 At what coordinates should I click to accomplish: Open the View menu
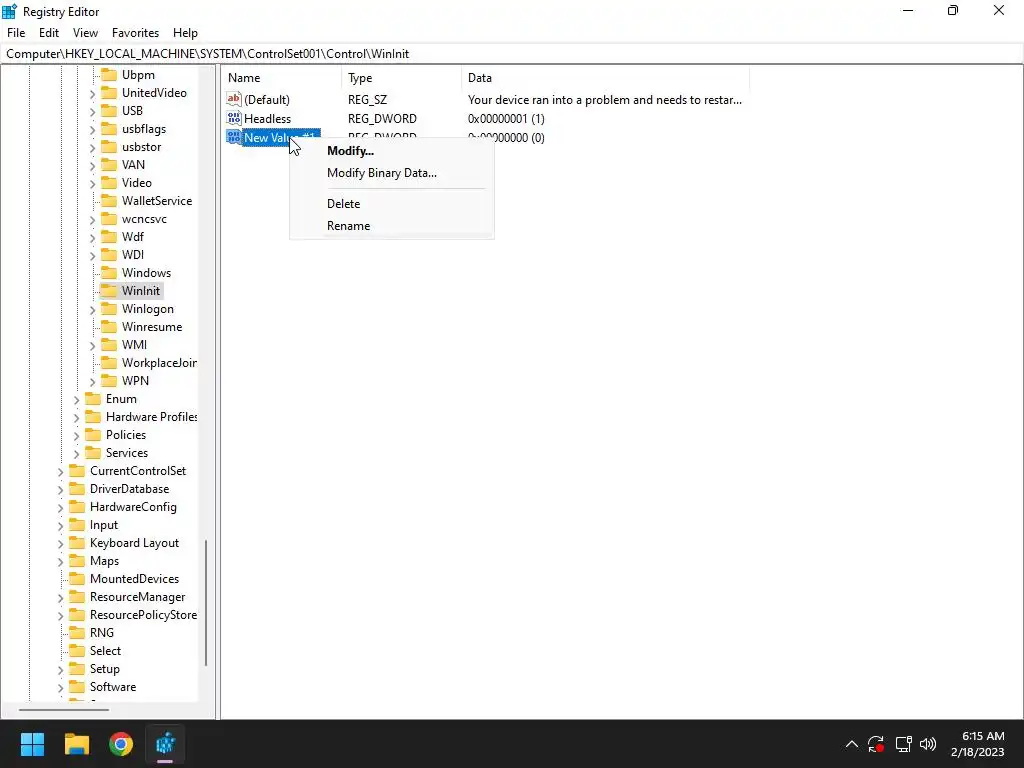[x=86, y=33]
